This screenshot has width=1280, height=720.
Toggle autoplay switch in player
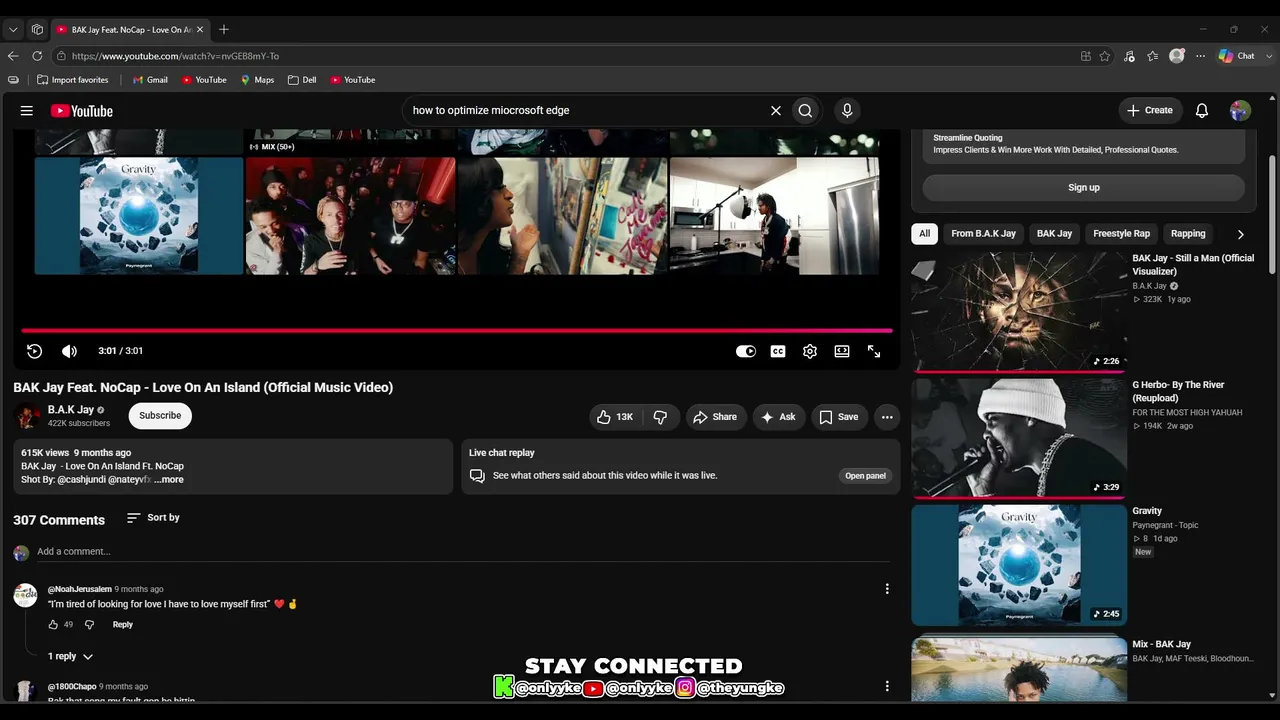[746, 351]
